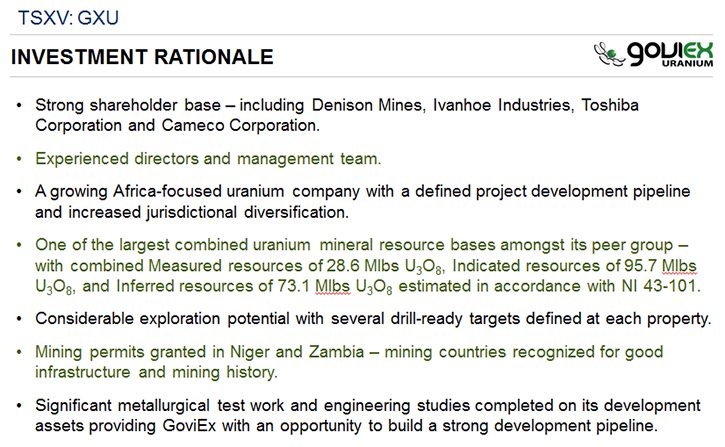The height and width of the screenshot is (447, 725).
Task: Click the words 'Toshiba' in first bullet
Action: coord(610,105)
